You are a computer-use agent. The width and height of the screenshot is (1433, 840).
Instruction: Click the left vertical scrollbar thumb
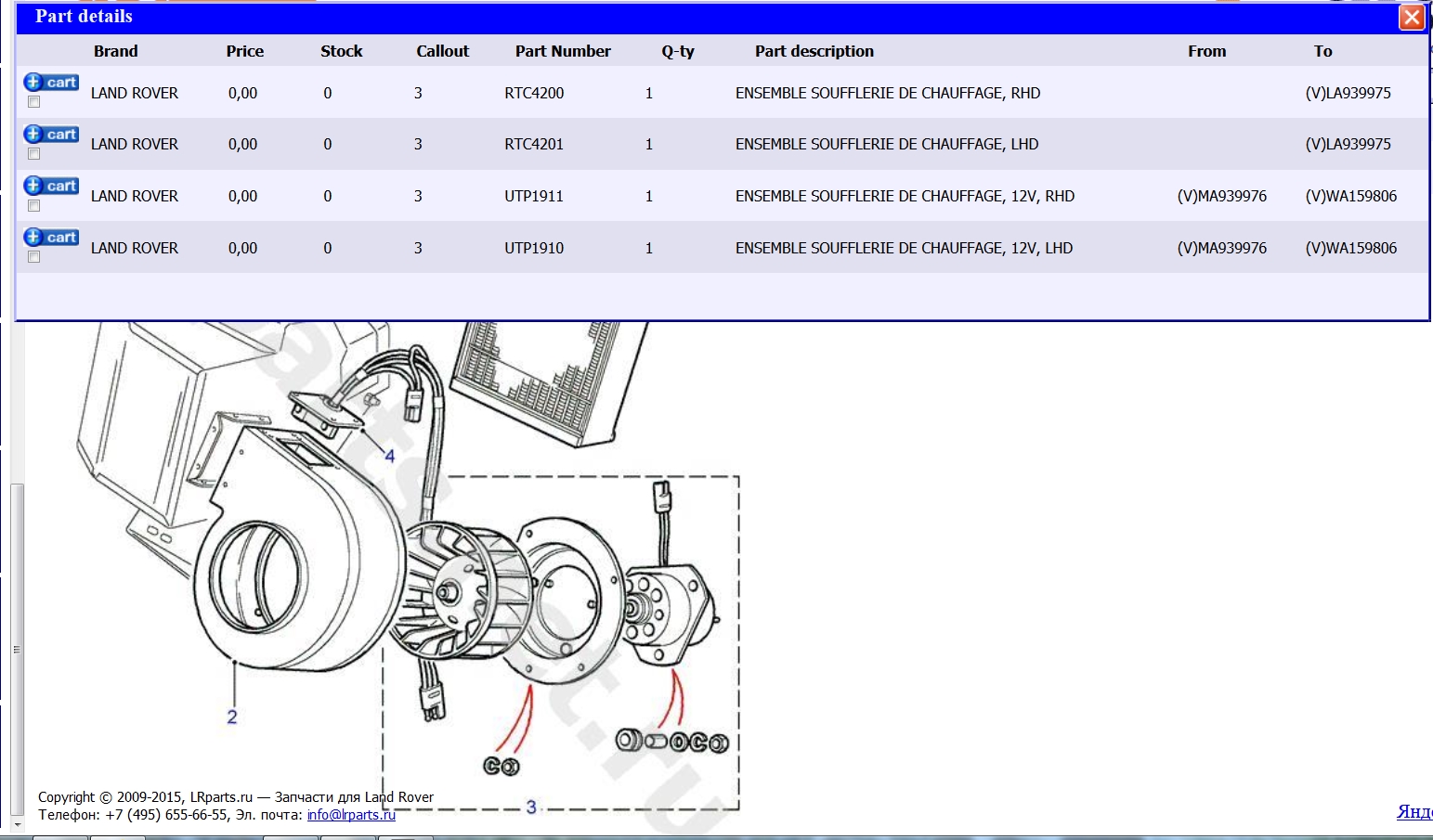pos(17,650)
